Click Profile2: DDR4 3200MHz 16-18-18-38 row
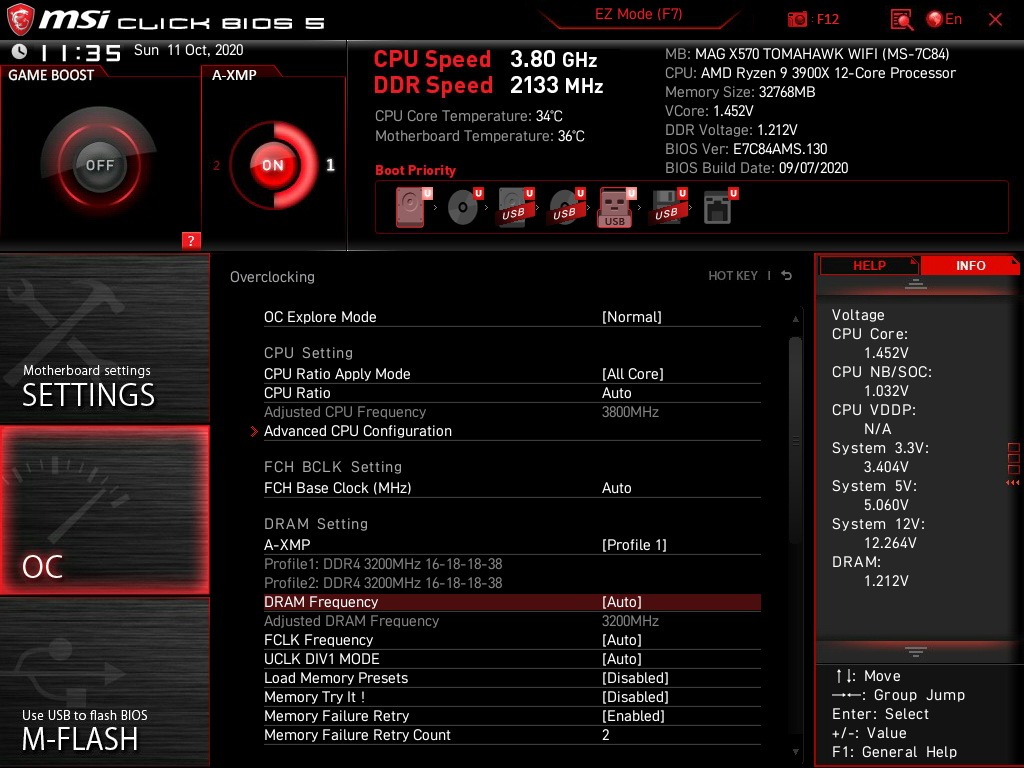 (383, 583)
